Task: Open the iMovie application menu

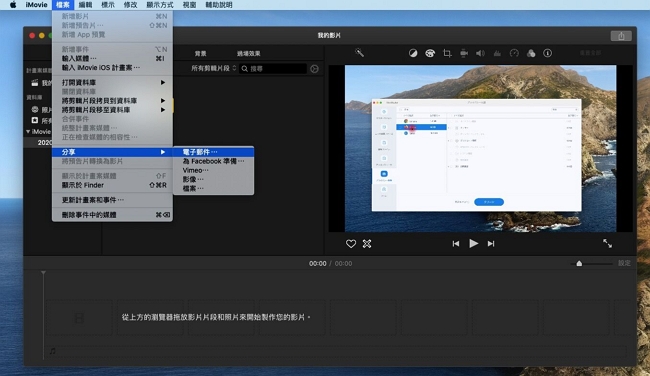Action: point(36,5)
